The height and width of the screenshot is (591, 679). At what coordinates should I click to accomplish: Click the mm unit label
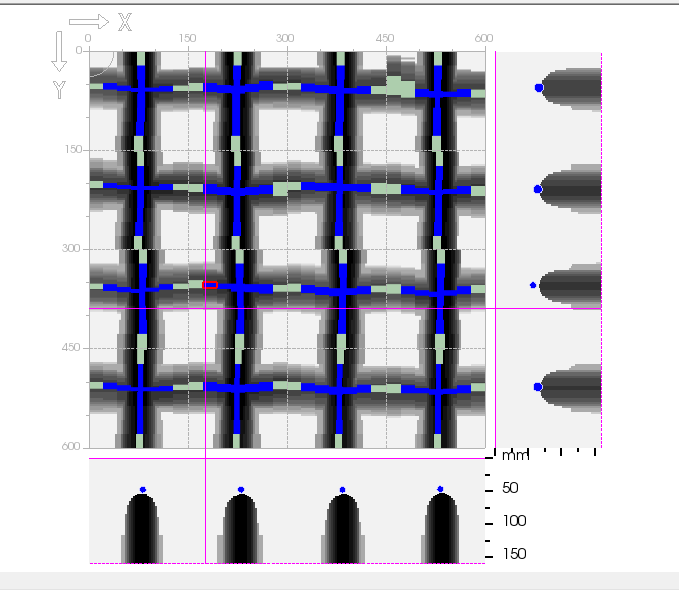pos(515,456)
